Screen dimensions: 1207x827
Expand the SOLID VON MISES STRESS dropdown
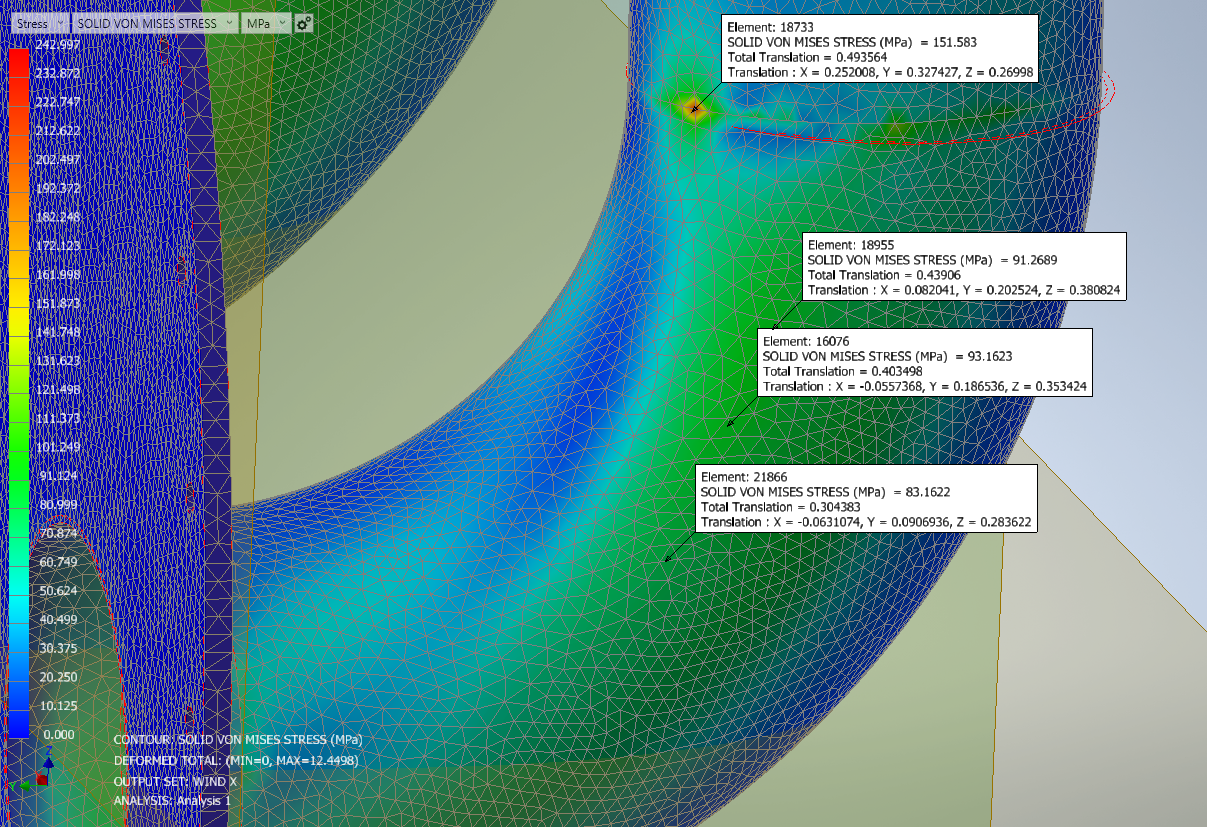pos(156,23)
